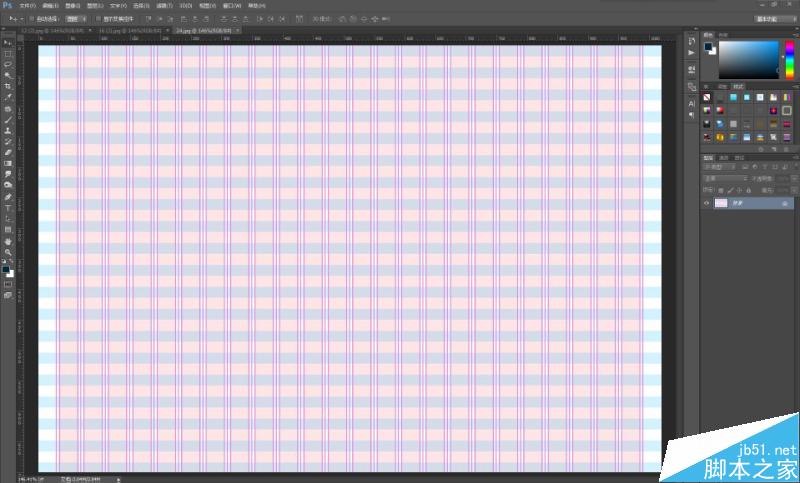Switch to the Styles panel tab
The width and height of the screenshot is (800, 483).
coord(738,86)
